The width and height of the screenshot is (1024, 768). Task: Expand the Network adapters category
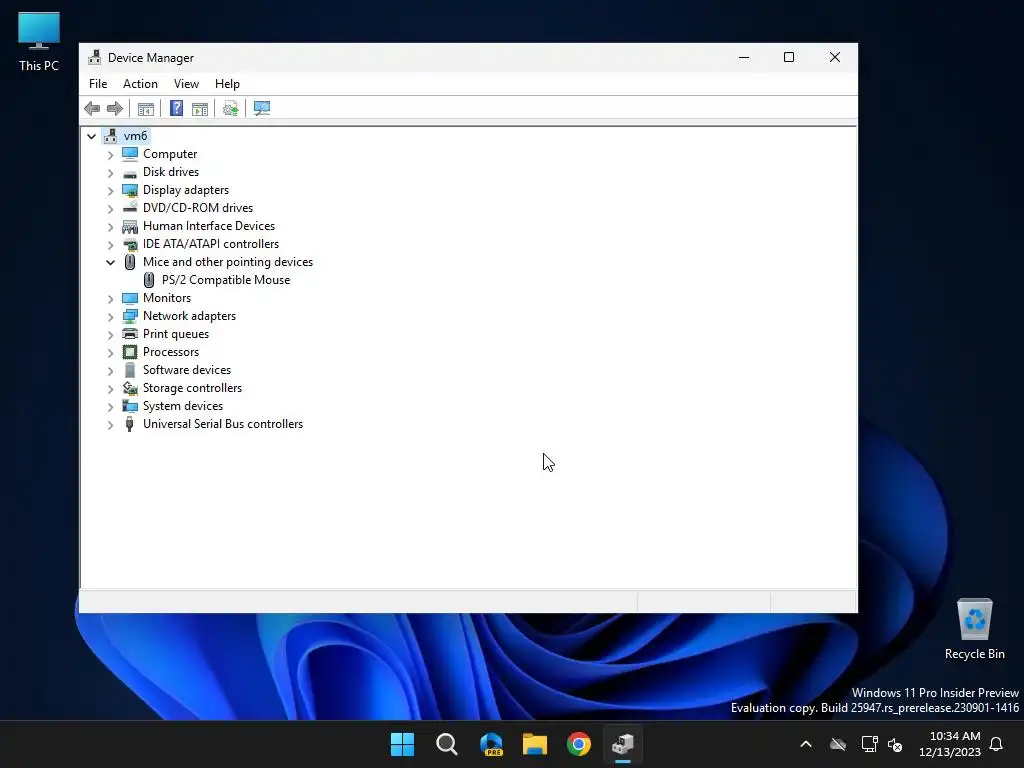[x=110, y=317]
